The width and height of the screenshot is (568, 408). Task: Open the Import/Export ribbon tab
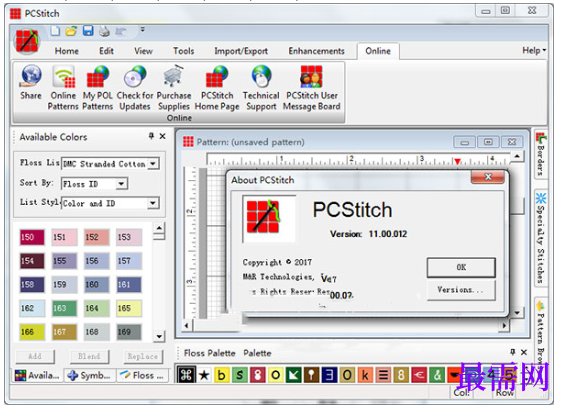241,51
